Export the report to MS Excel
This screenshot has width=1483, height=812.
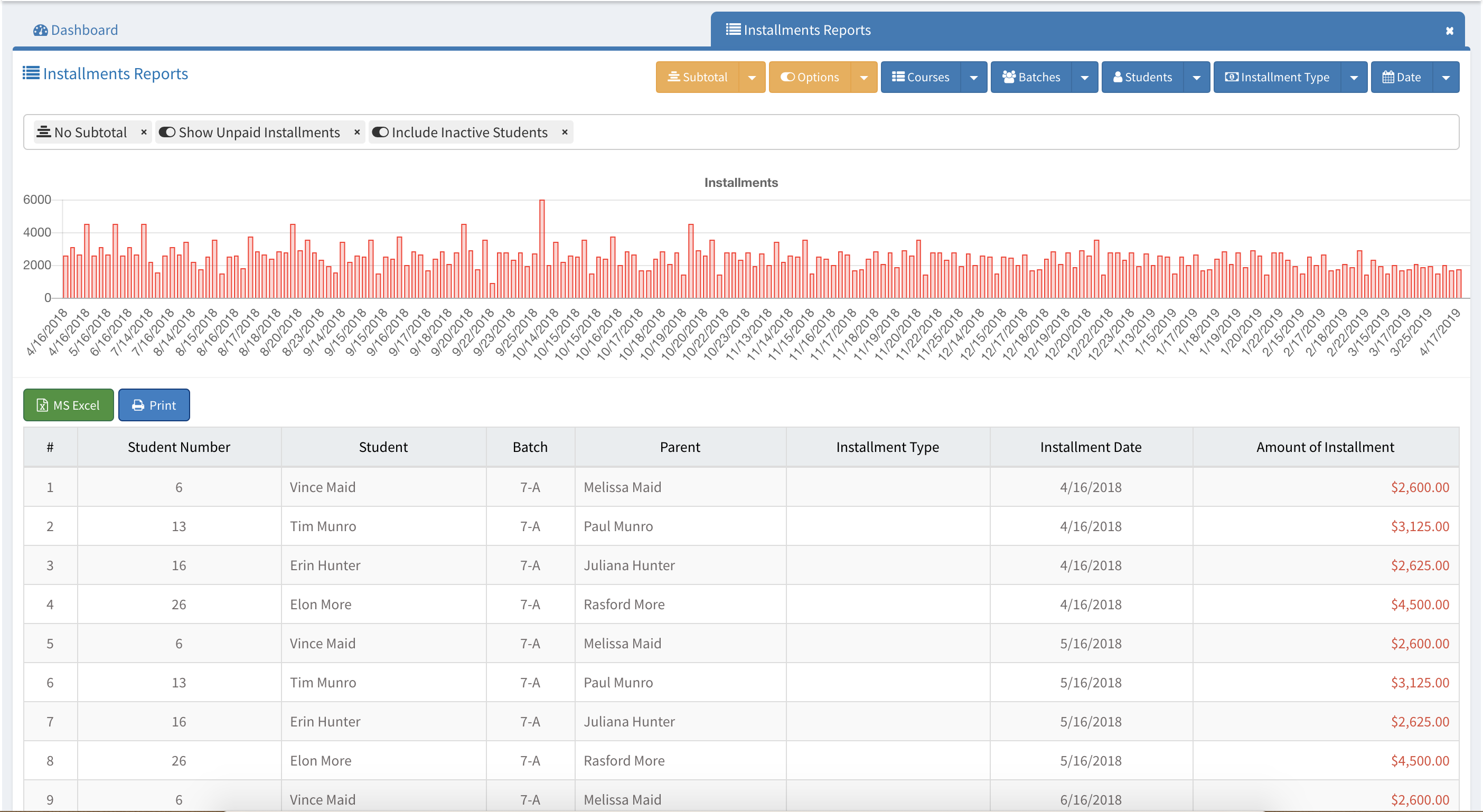tap(69, 405)
